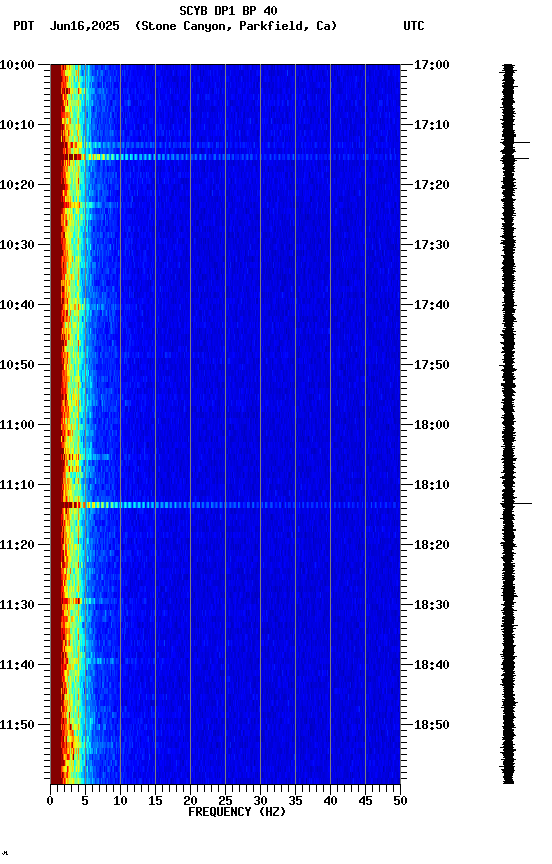
Task: Click the seismogram waveform trace on the right
Action: click(508, 424)
